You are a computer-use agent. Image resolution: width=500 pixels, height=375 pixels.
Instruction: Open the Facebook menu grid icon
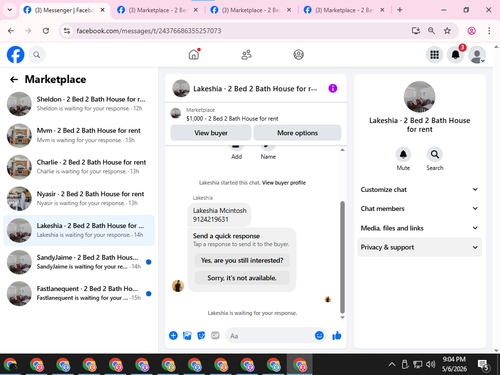pos(434,55)
